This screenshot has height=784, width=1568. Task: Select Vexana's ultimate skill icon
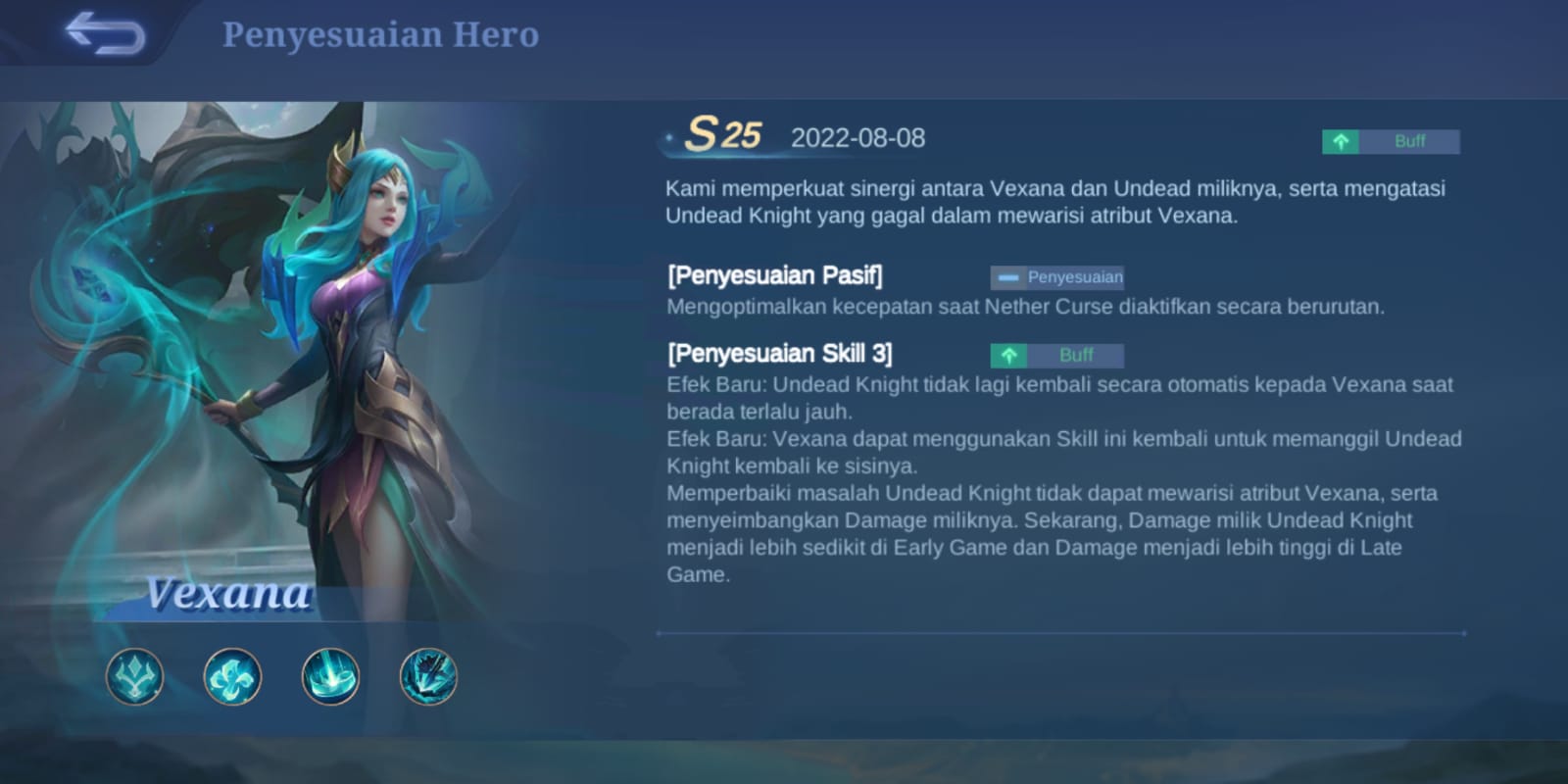[428, 676]
